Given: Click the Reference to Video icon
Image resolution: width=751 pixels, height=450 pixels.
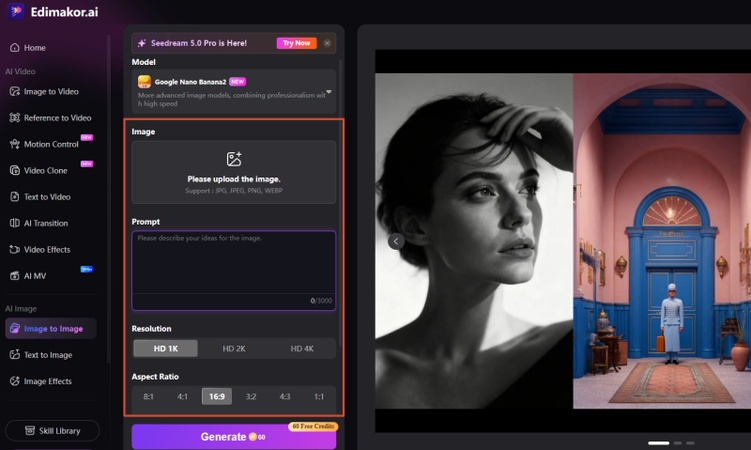Looking at the screenshot, I should [x=15, y=118].
